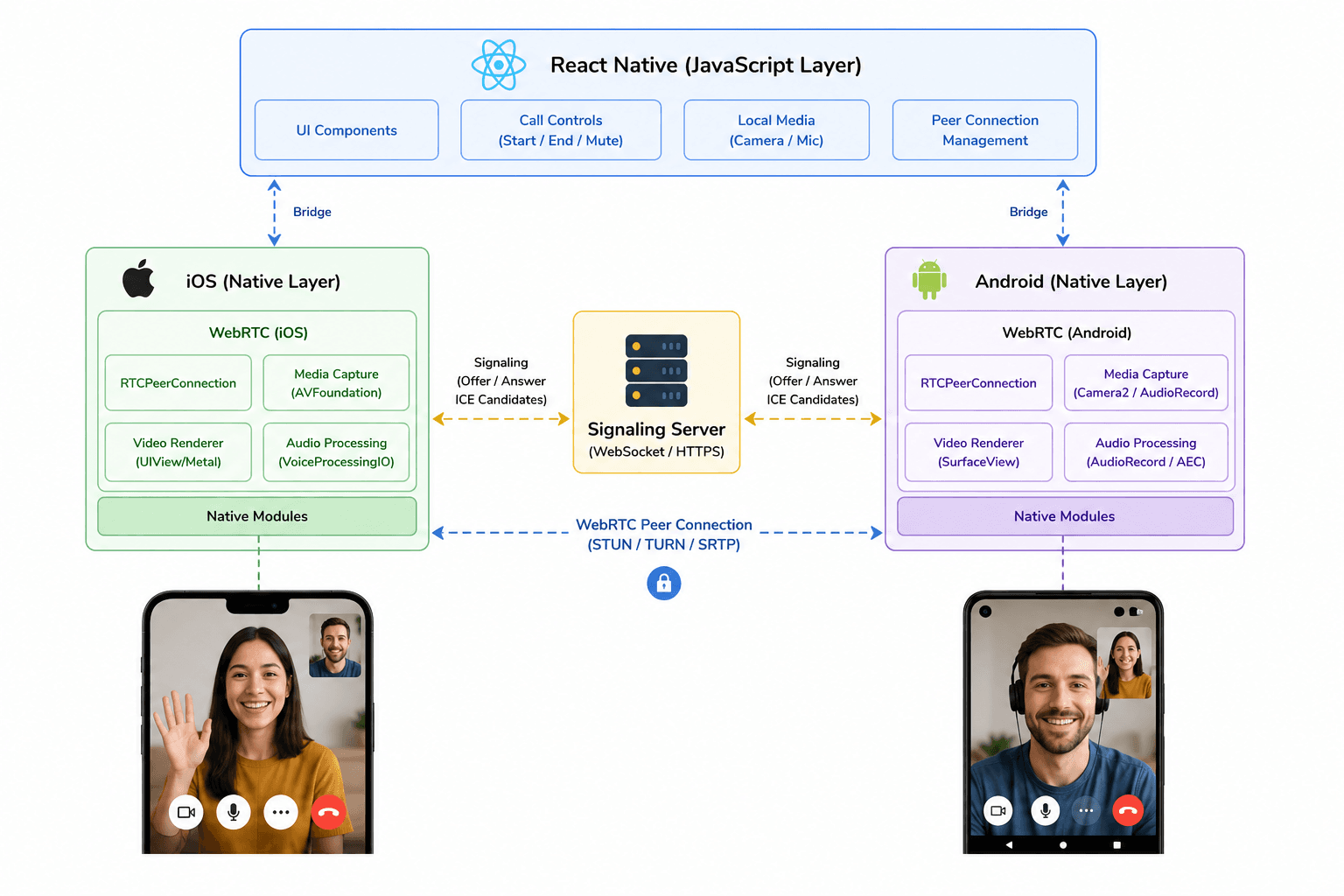Select the Call Controls box

[x=561, y=129]
